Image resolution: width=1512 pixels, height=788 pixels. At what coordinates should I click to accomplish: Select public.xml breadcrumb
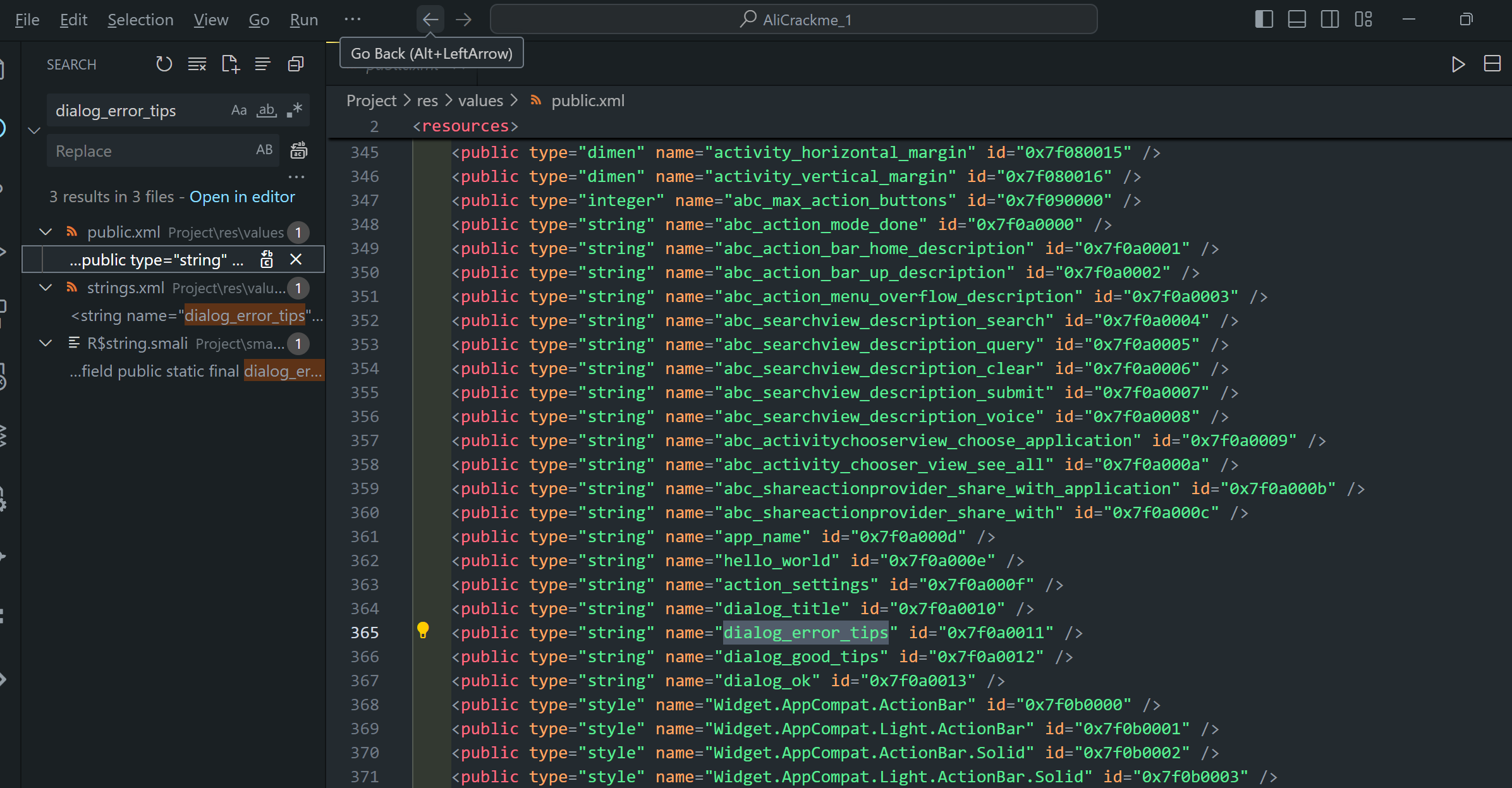588,100
